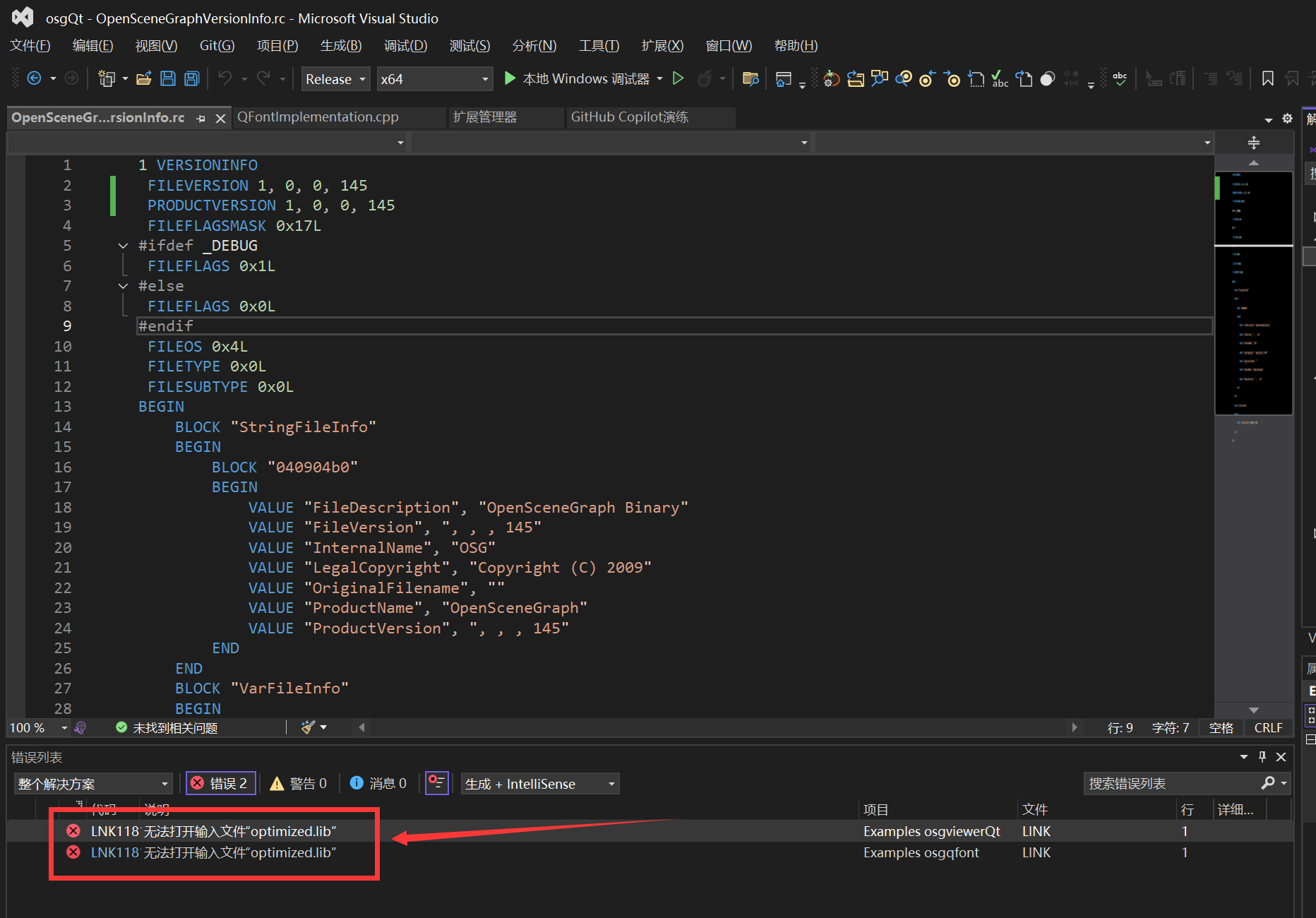1316x918 pixels.
Task: Open the tab settings gear icon
Action: (1287, 119)
